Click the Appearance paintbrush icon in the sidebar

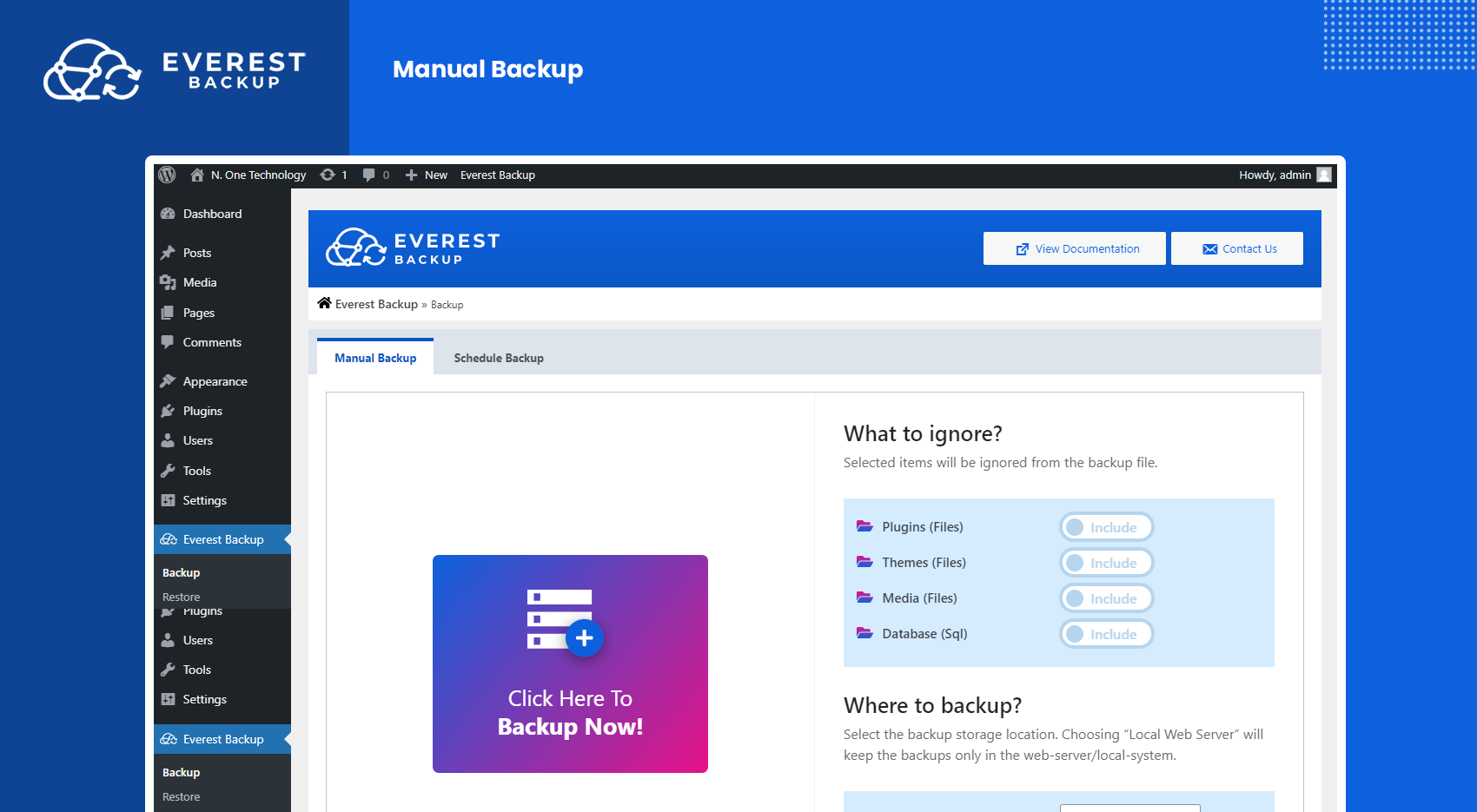click(168, 381)
